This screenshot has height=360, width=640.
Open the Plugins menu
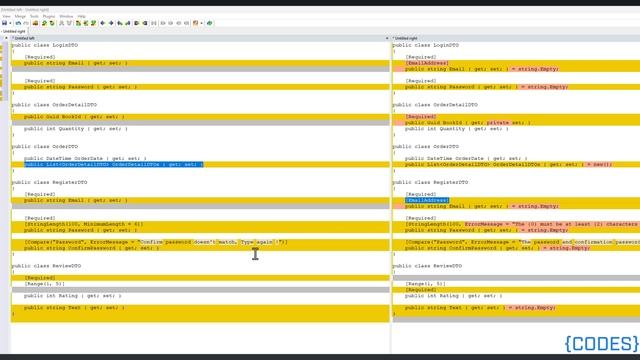[49, 16]
